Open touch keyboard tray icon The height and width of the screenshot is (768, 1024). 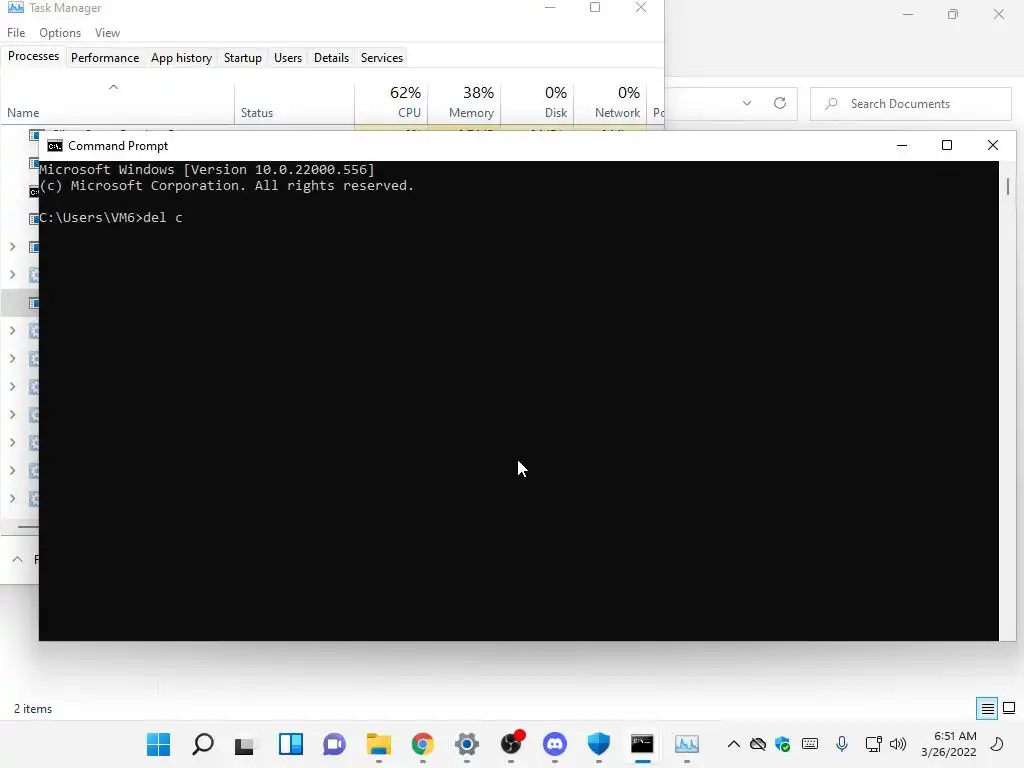tap(810, 744)
